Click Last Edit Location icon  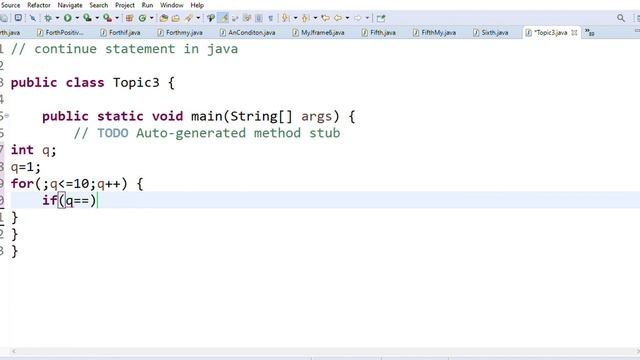(x=325, y=18)
